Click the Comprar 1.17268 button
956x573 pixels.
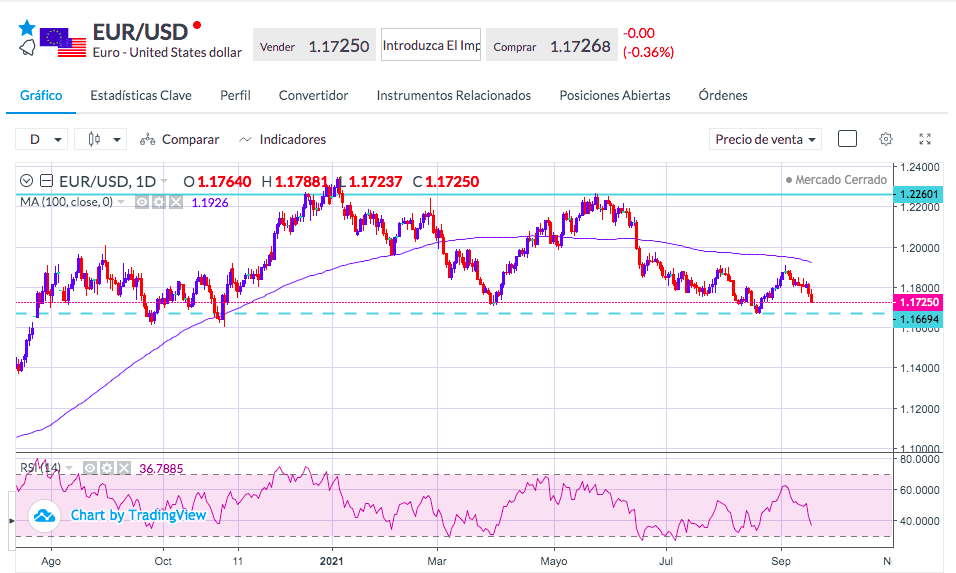[x=551, y=45]
